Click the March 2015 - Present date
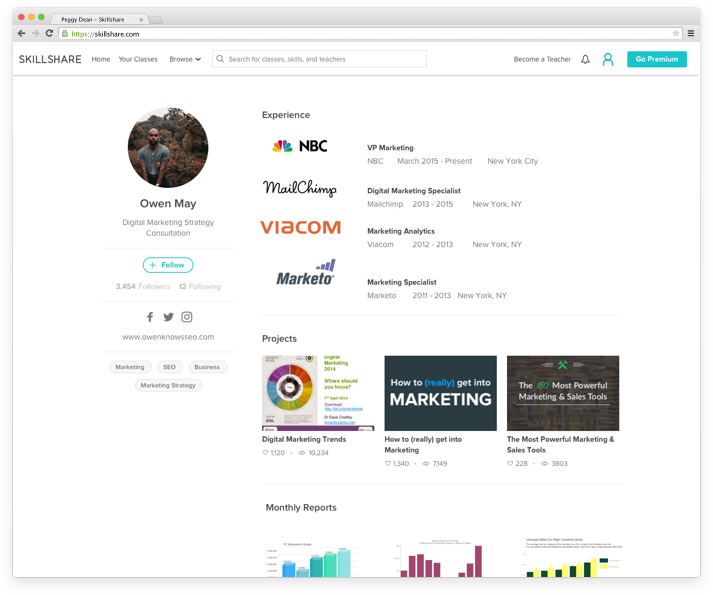The width and height of the screenshot is (713, 595). tap(435, 161)
